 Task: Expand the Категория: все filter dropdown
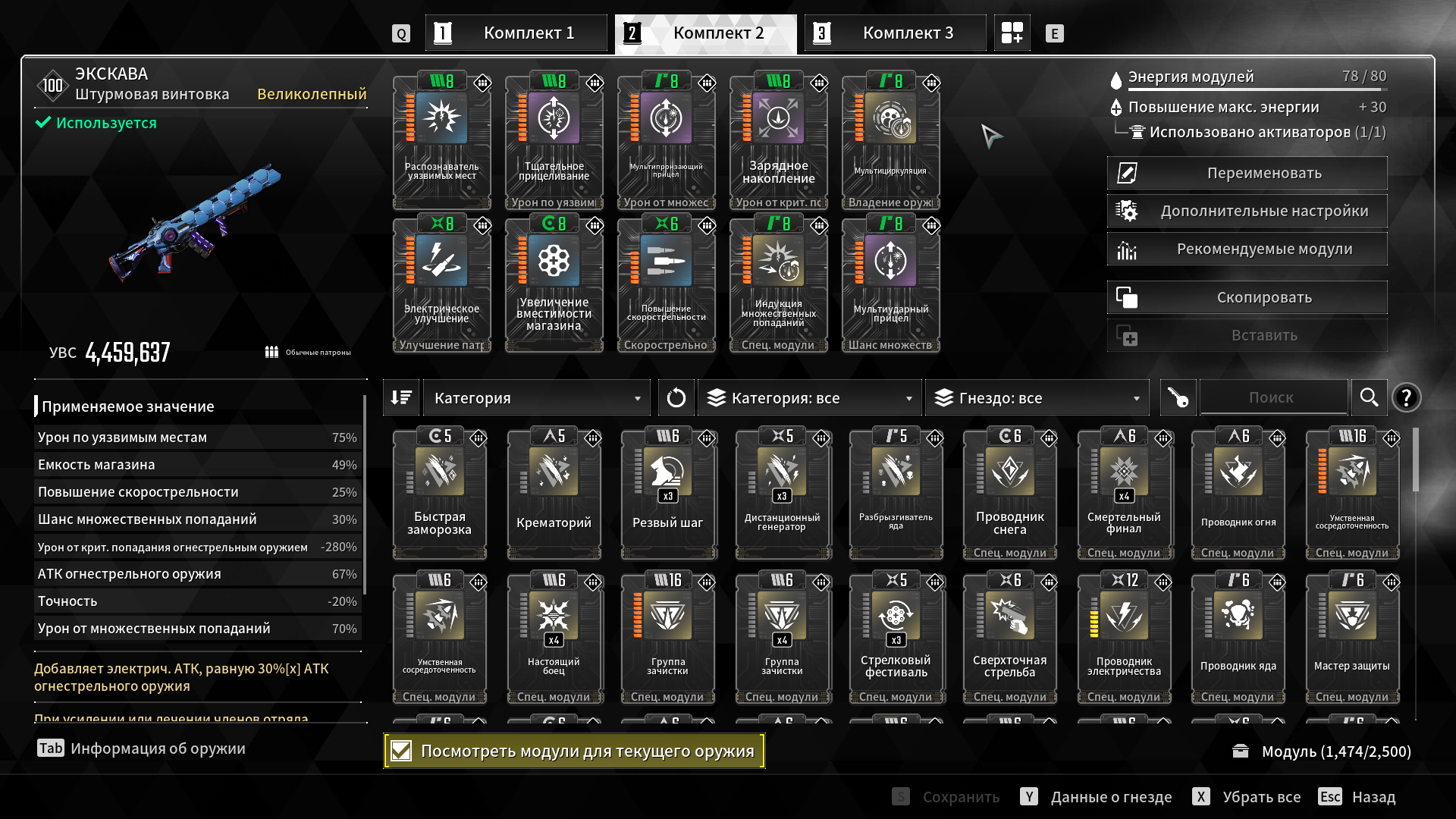click(810, 397)
